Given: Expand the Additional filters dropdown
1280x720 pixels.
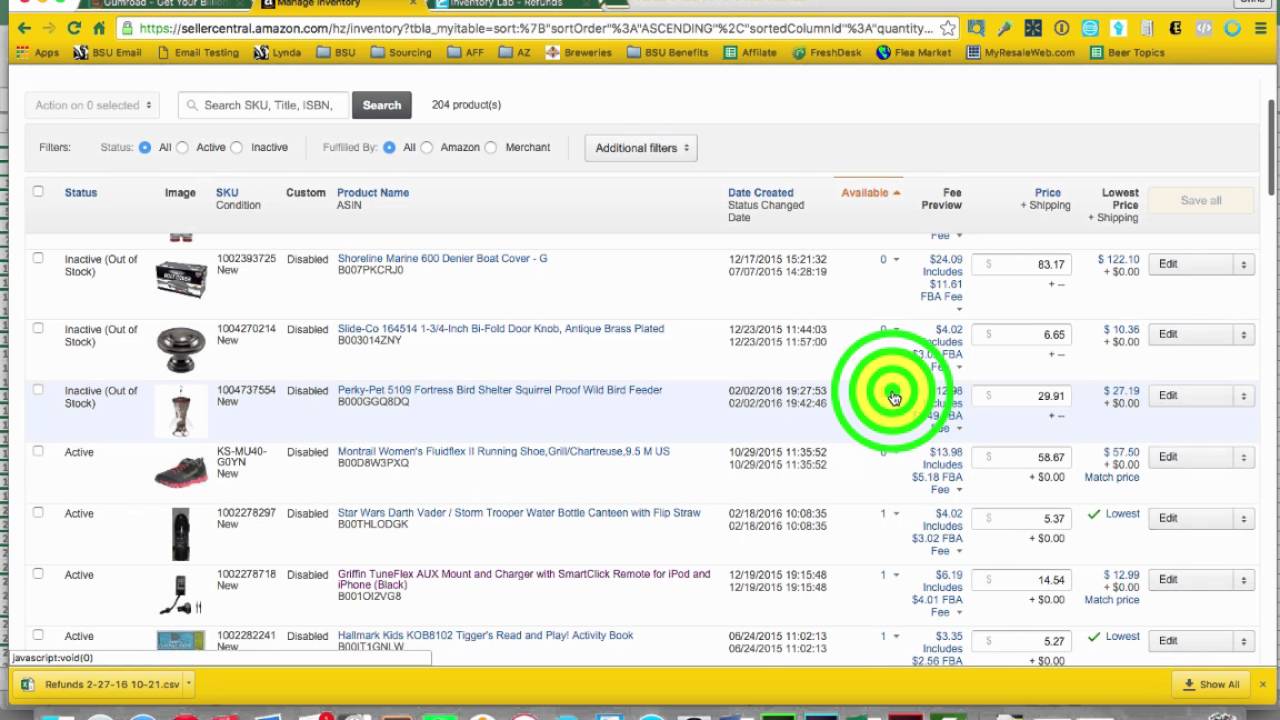Looking at the screenshot, I should point(641,148).
